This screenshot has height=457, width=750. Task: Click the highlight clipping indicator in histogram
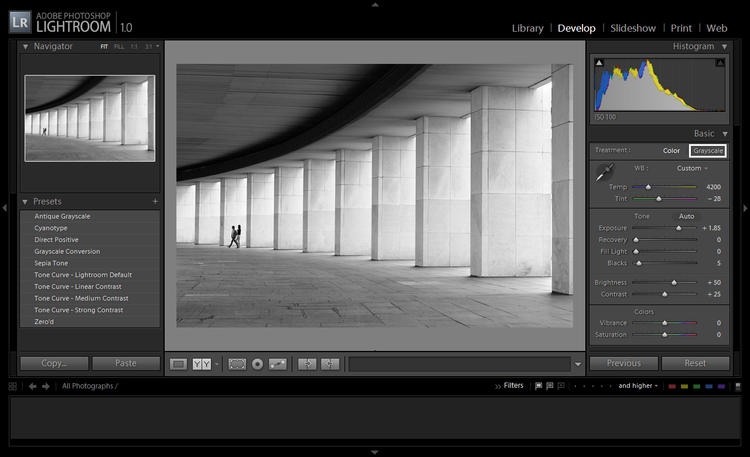(x=719, y=63)
